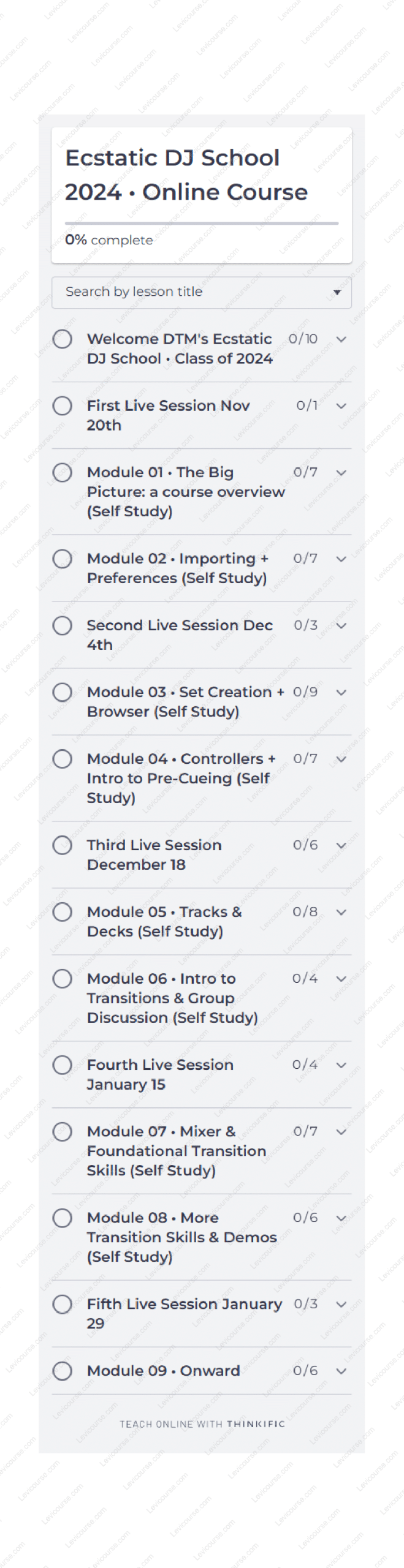Expand the Welcome DTM's Ecstatic DJ School section
This screenshot has width=404, height=1568.
click(341, 339)
